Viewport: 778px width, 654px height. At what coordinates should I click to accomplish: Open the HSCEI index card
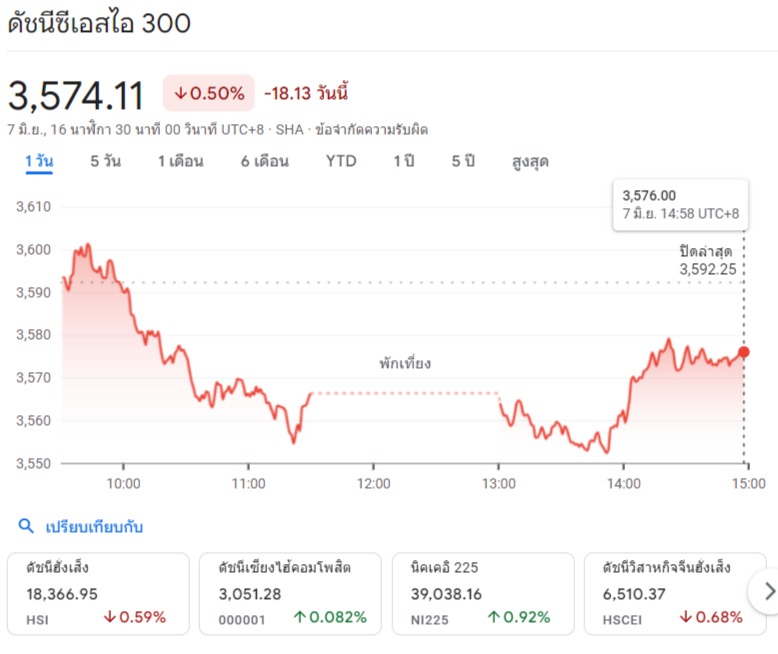click(675, 593)
